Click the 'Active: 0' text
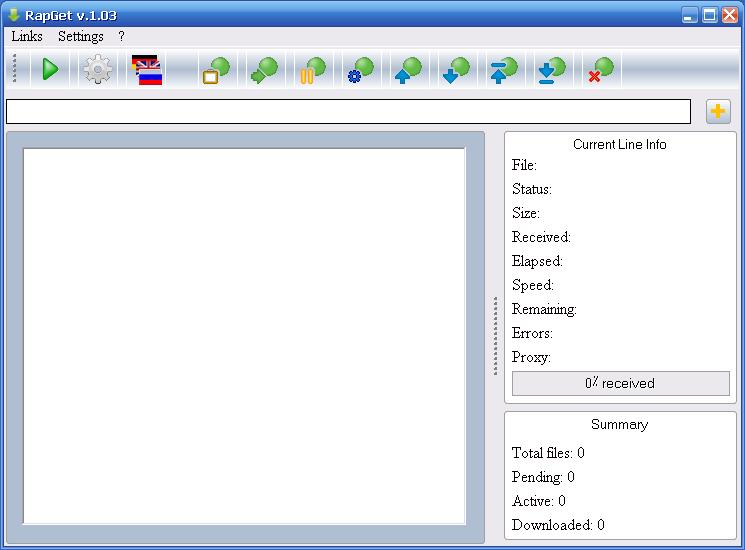 pos(538,501)
